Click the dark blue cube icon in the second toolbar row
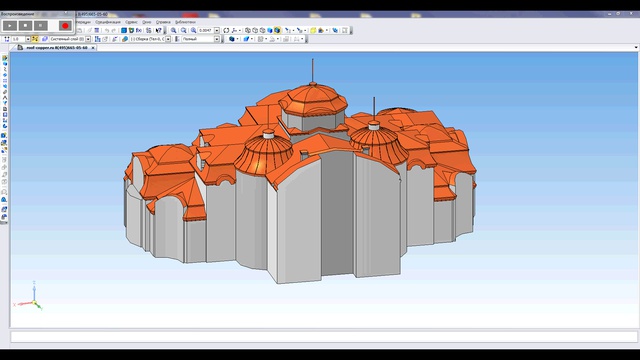 click(231, 39)
